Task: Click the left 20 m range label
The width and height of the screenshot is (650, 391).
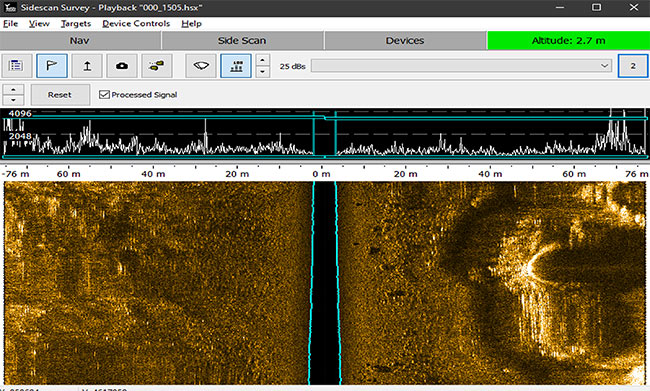Action: coord(237,174)
